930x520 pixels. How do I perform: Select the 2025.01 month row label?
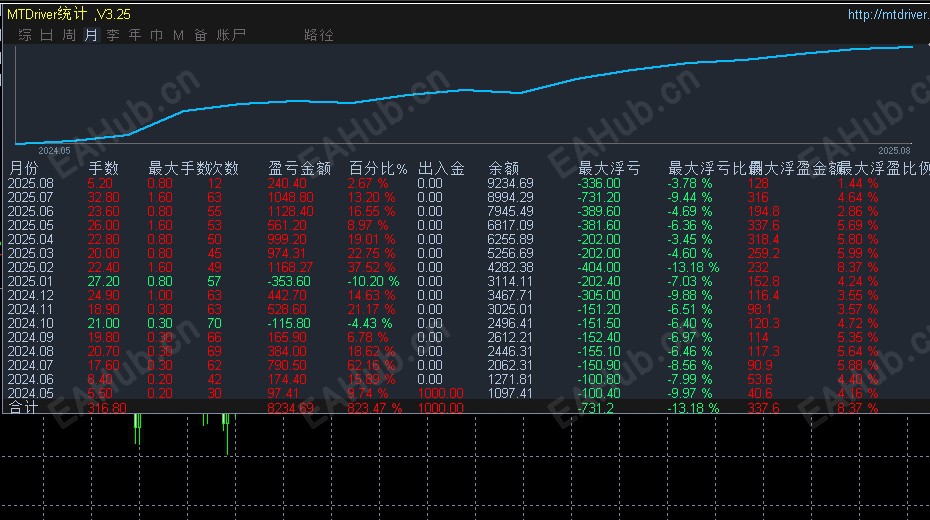click(x=30, y=282)
